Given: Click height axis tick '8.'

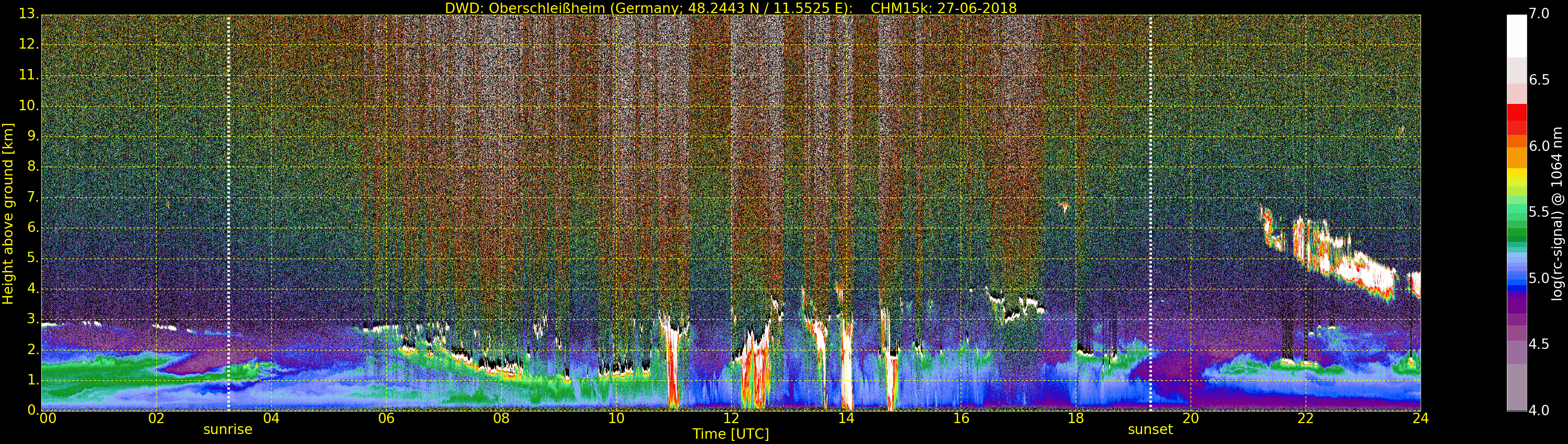Looking at the screenshot, I should coord(33,167).
